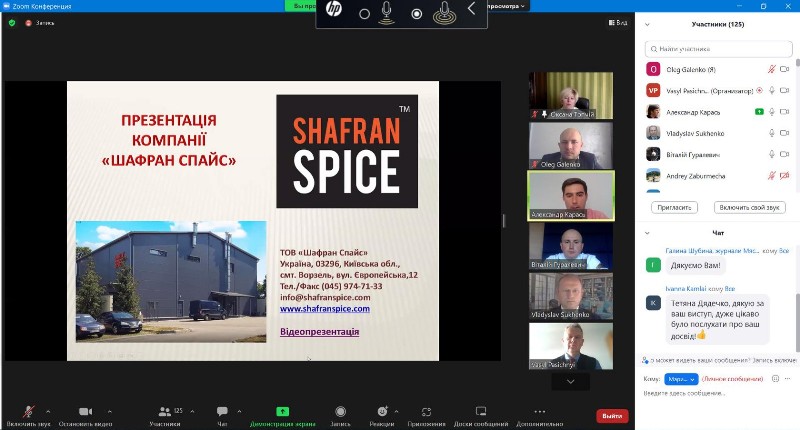Collapse the Чат panel chevron

(x=647, y=233)
